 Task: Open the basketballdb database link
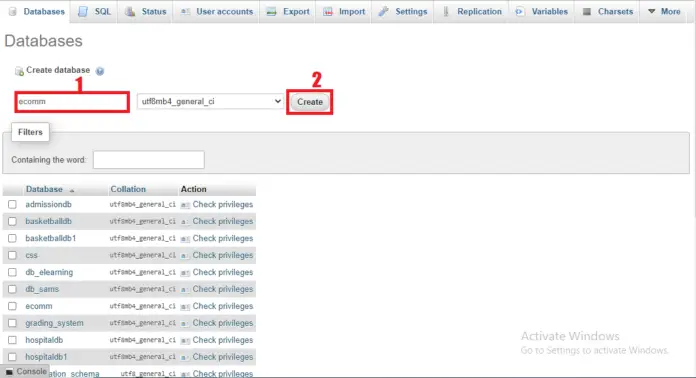tap(48, 221)
